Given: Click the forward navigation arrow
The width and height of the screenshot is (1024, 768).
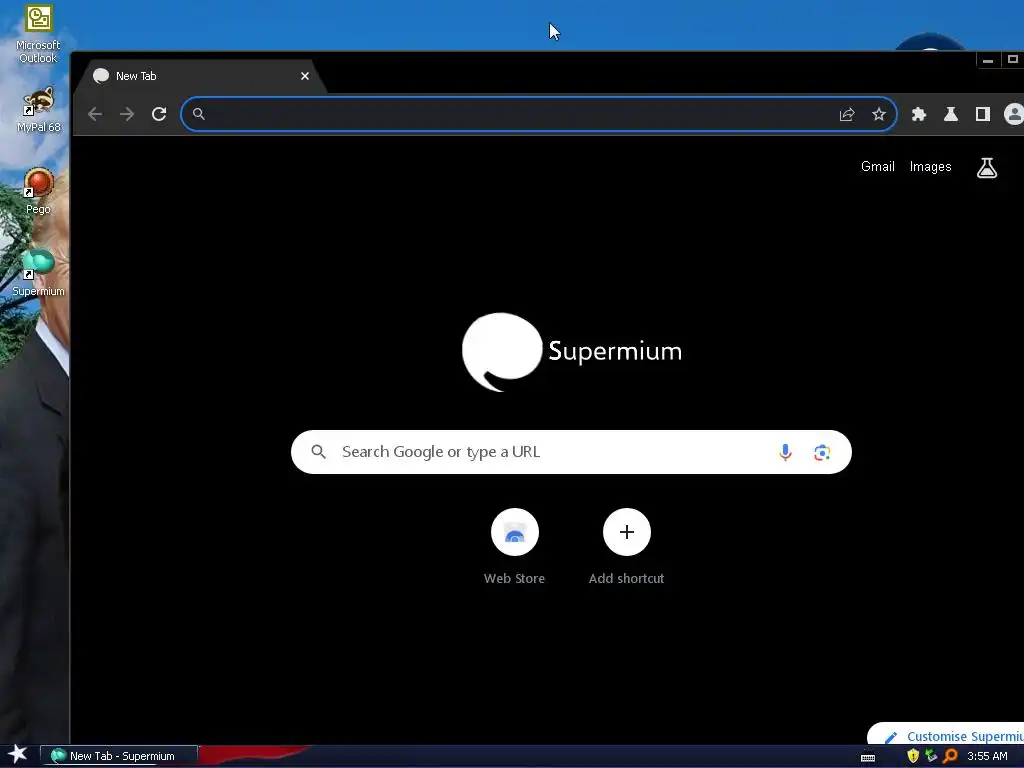Looking at the screenshot, I should (127, 114).
